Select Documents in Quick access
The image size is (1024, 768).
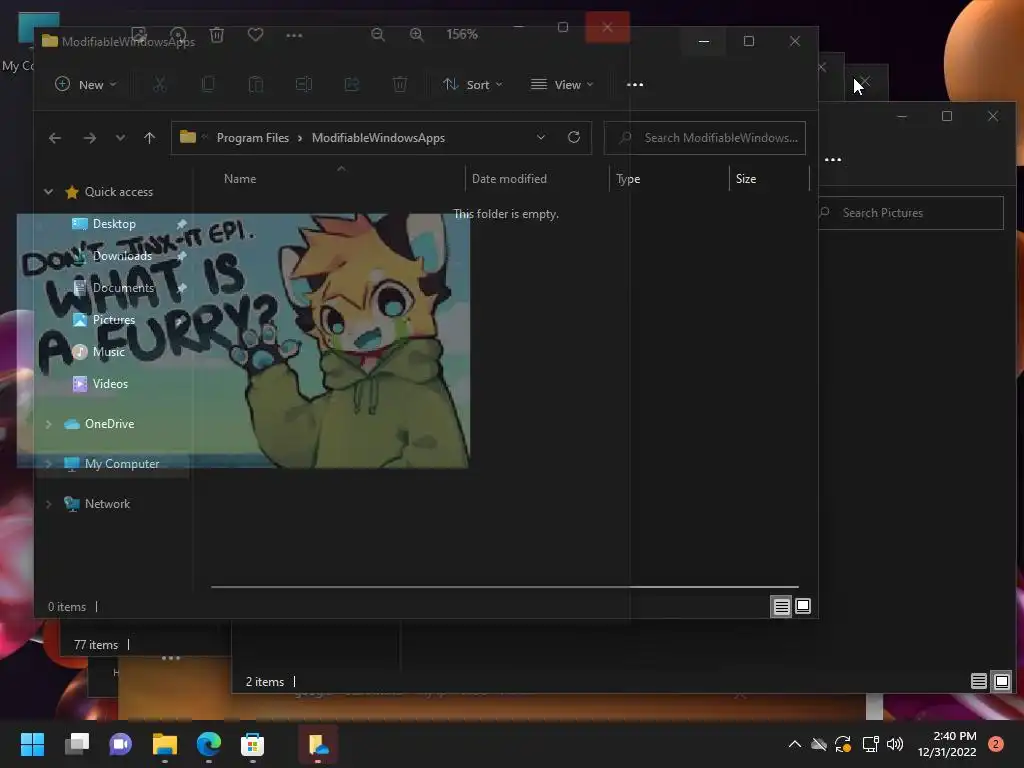pos(123,288)
